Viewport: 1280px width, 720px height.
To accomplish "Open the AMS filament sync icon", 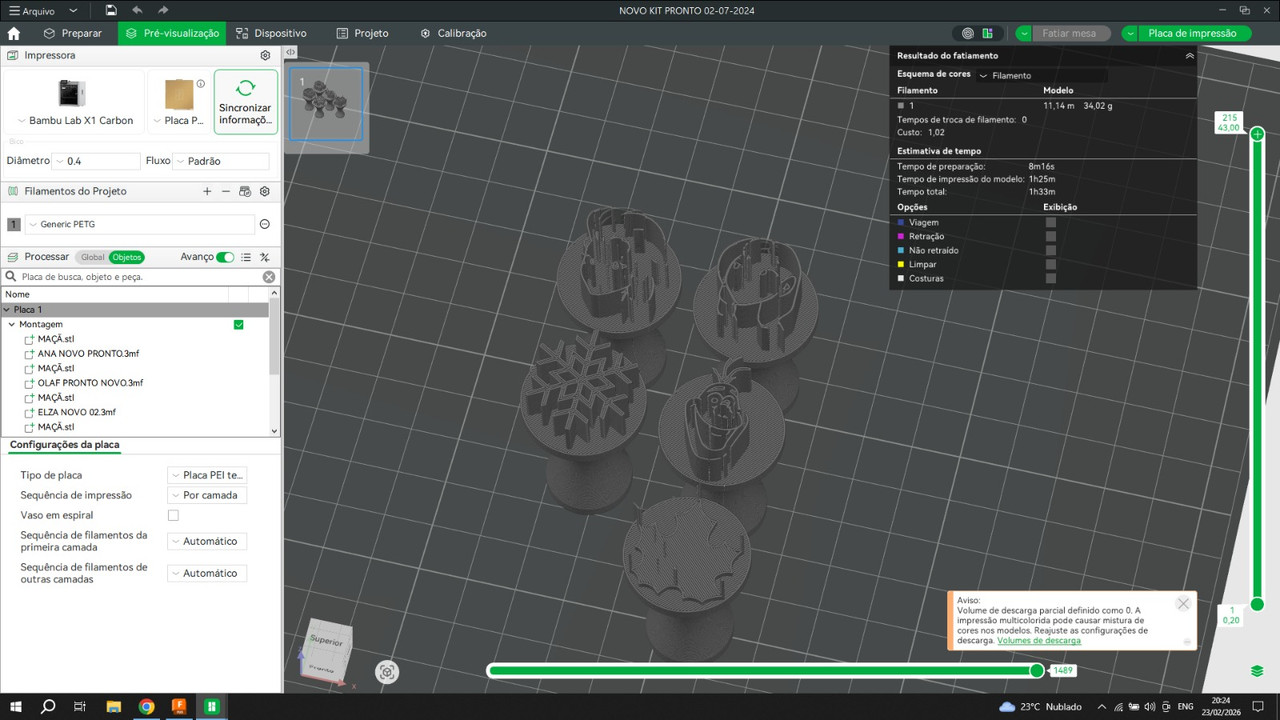I will click(x=245, y=191).
